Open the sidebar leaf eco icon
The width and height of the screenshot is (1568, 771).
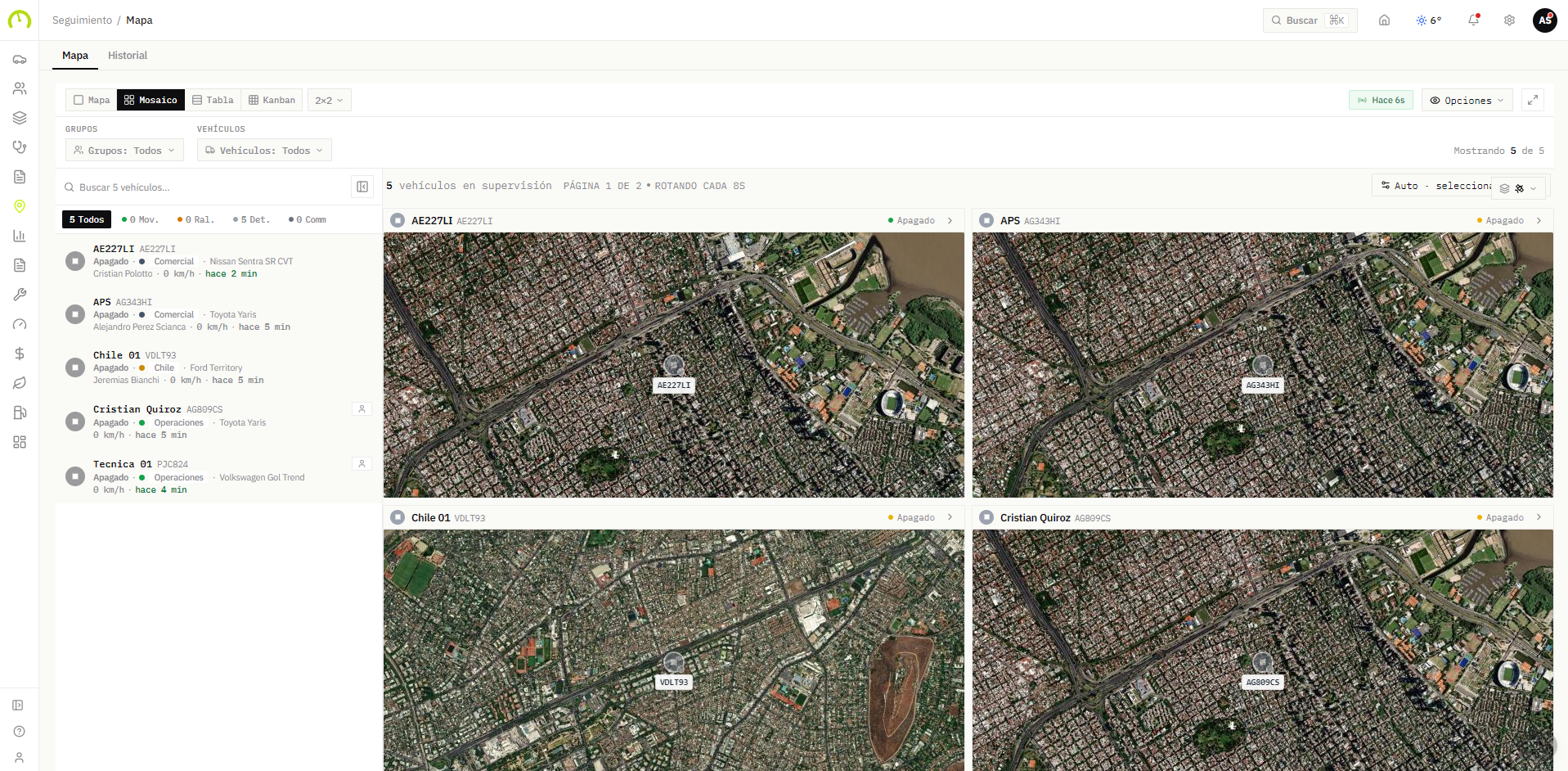click(x=20, y=383)
